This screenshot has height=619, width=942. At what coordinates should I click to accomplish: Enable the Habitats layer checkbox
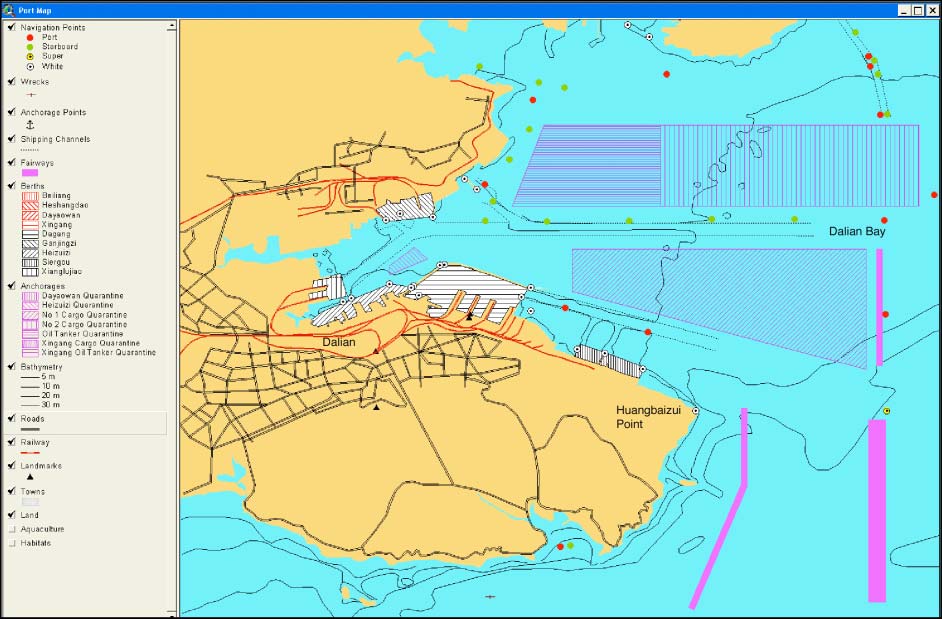10,543
